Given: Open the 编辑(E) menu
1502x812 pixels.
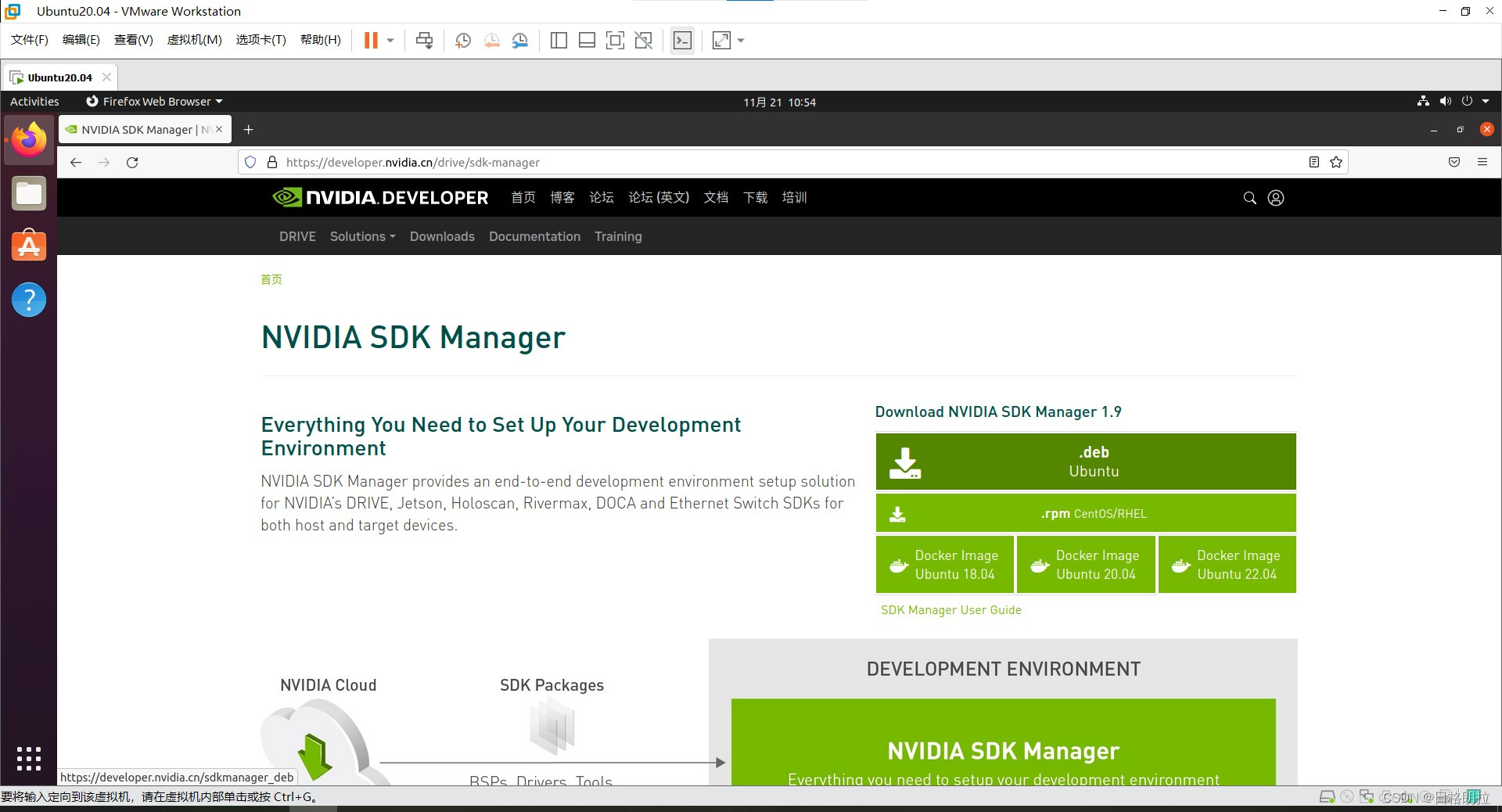Looking at the screenshot, I should point(81,40).
